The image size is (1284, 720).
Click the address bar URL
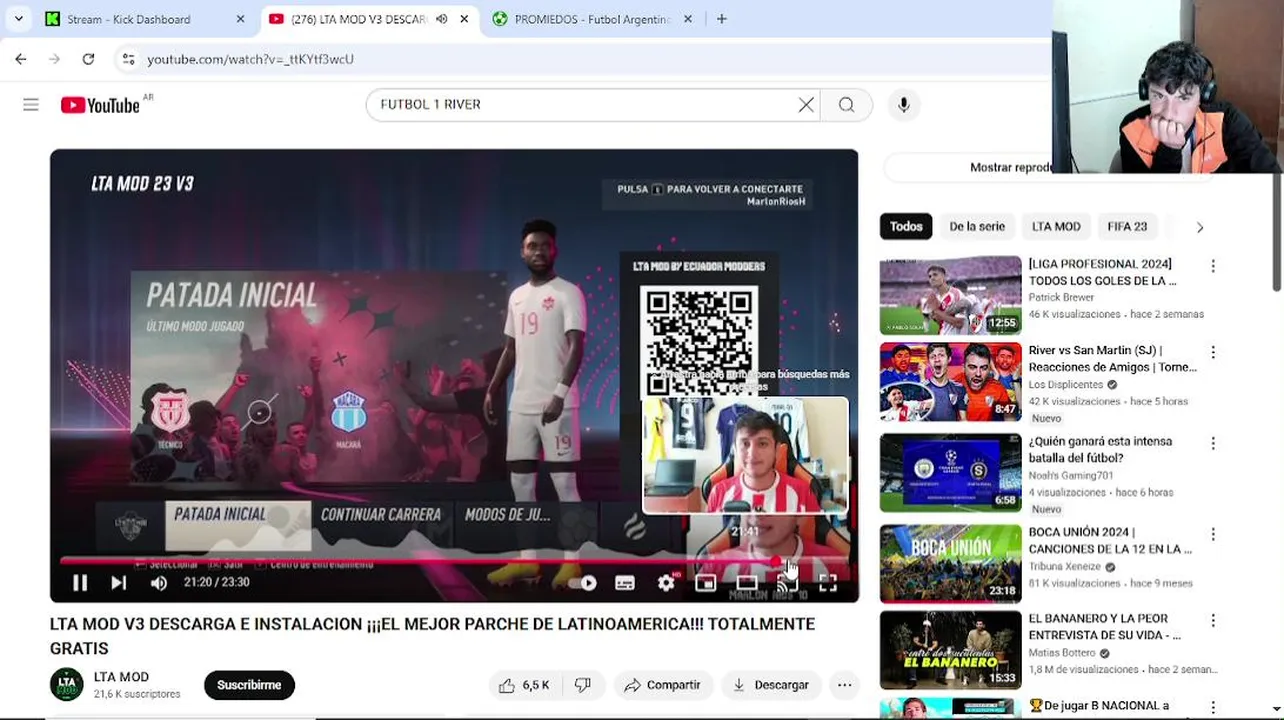point(250,59)
